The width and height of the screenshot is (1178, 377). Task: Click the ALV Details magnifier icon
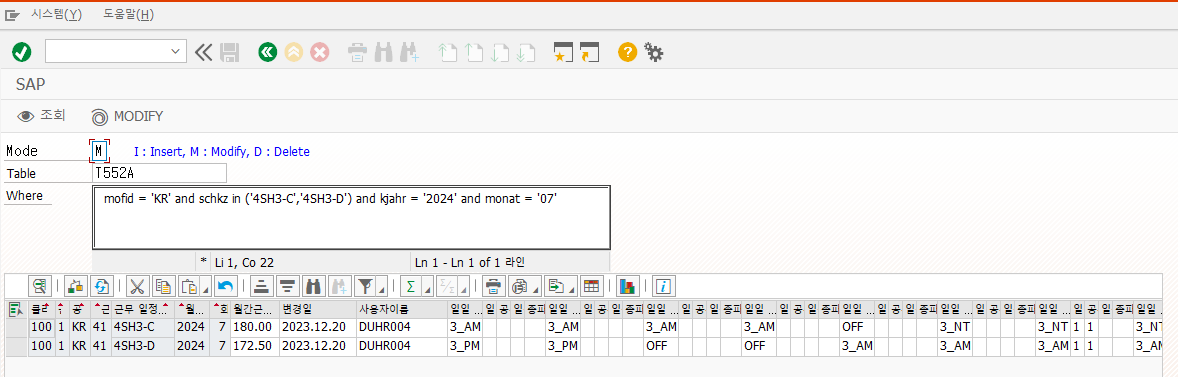pyautogui.click(x=40, y=286)
